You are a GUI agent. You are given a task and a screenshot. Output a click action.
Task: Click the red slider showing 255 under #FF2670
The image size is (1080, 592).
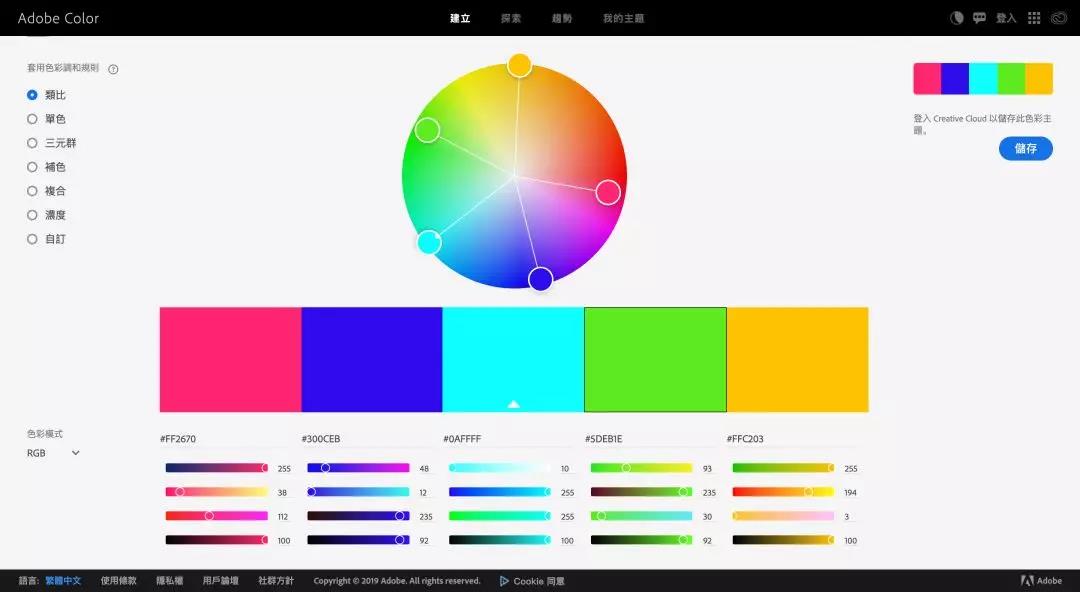tap(216, 468)
